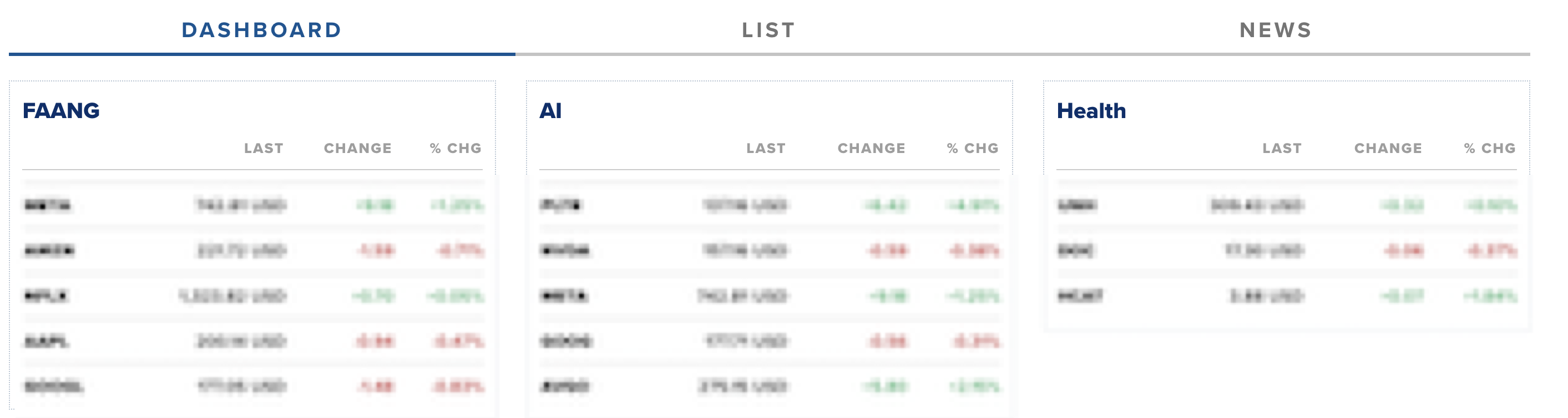This screenshot has width=1568, height=418.
Task: Sort AI list by LAST column
Action: [766, 149]
